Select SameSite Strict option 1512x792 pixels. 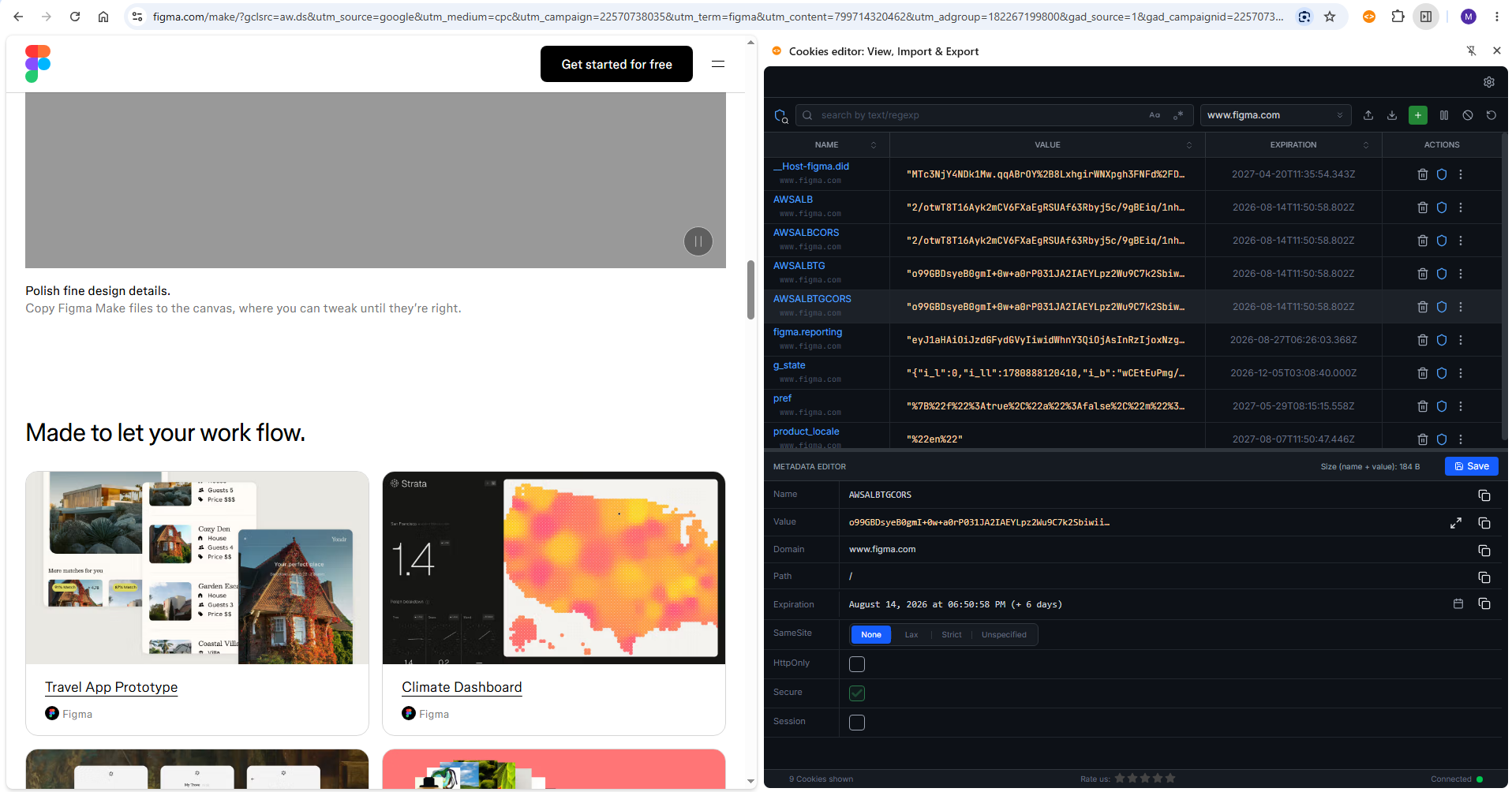click(951, 634)
